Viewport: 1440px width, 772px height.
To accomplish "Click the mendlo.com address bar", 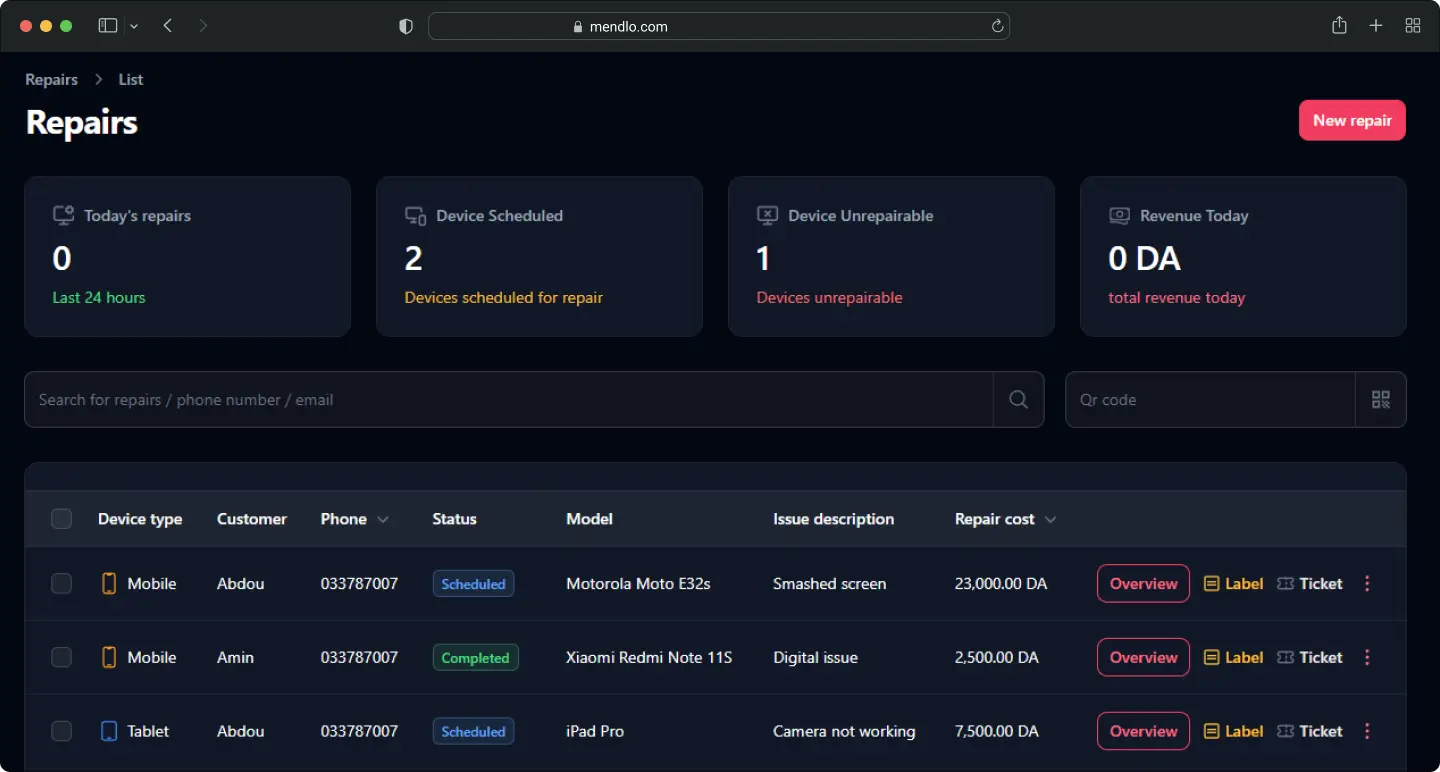I will coord(719,27).
